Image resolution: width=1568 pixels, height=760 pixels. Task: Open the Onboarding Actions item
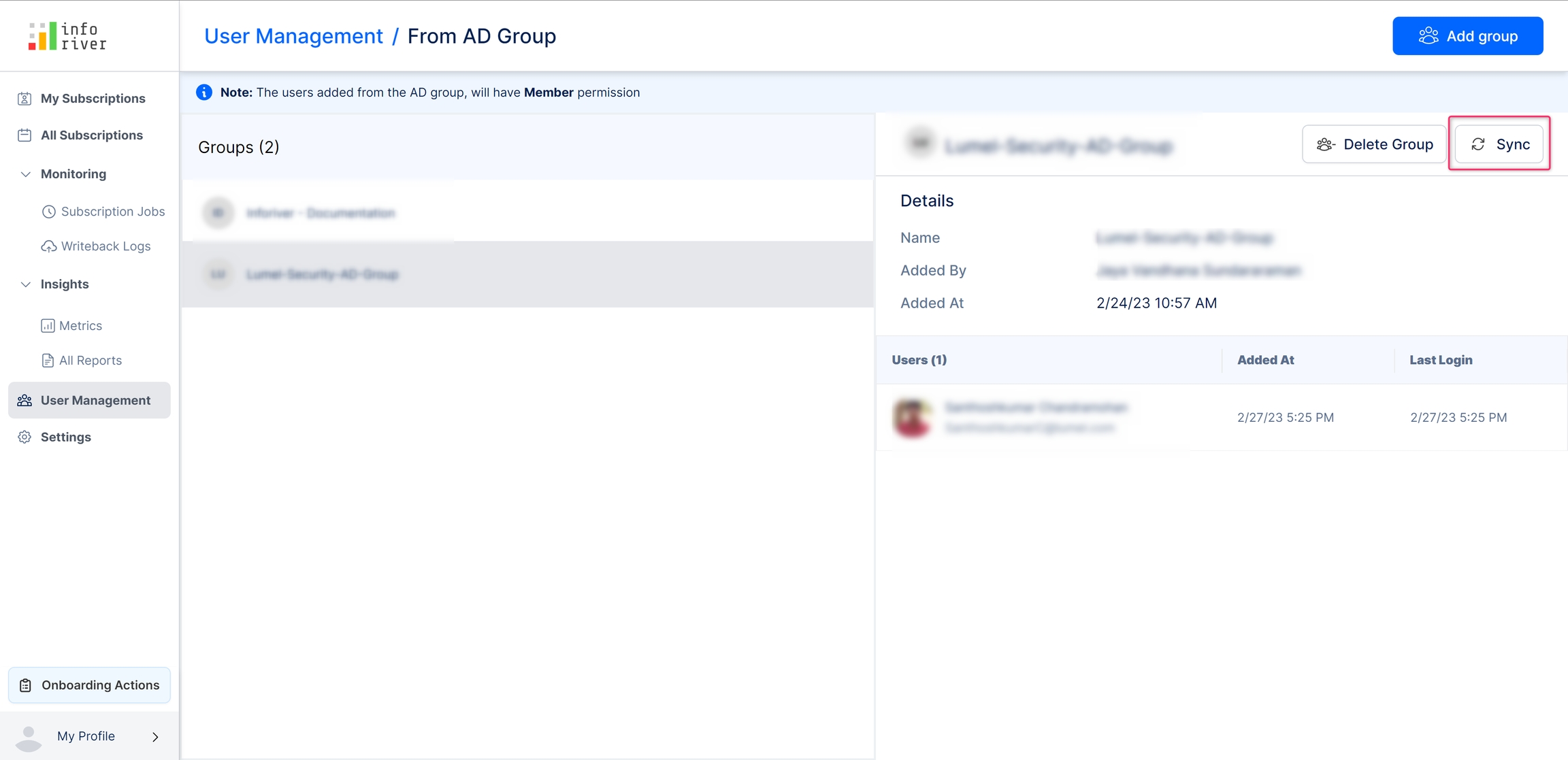(89, 685)
